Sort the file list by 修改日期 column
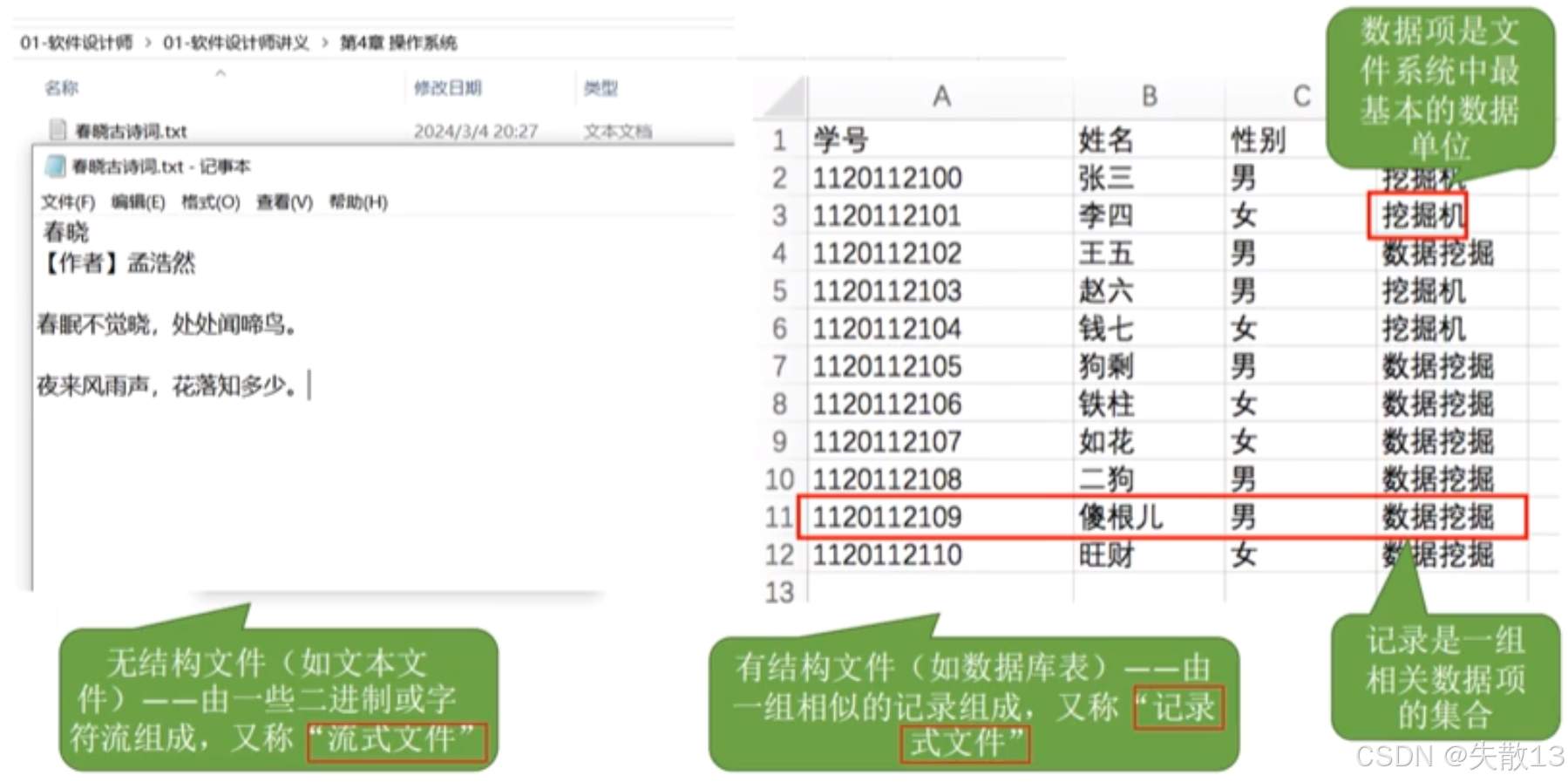The width and height of the screenshot is (1568, 782). (x=447, y=87)
